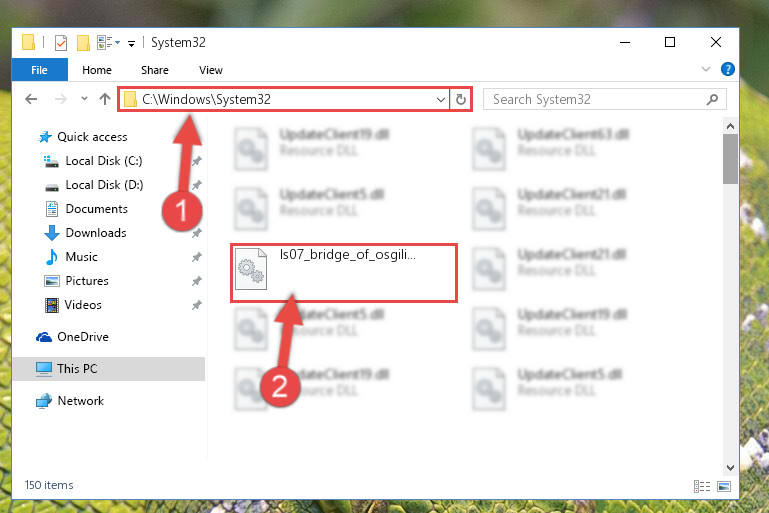Select Downloads in the navigation pane
This screenshot has height=513, width=769.
[96, 233]
